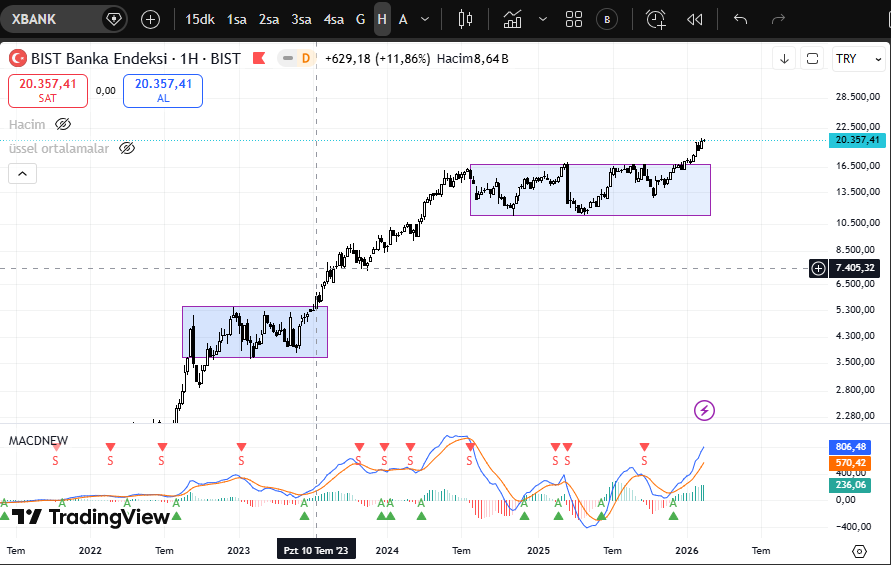The height and width of the screenshot is (565, 891).
Task: Click the Turkish flag symbol logo
Action: coord(18,58)
